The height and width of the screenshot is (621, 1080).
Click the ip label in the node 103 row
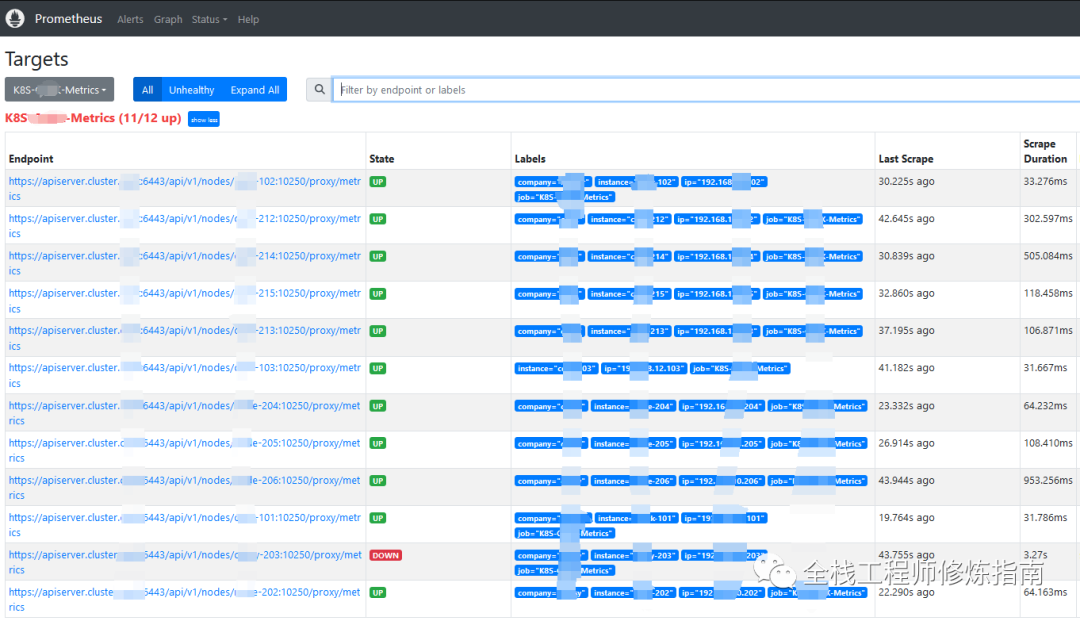point(644,368)
